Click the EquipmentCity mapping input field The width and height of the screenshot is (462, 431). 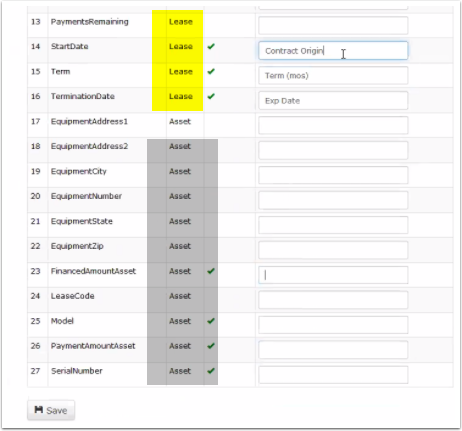click(x=333, y=175)
